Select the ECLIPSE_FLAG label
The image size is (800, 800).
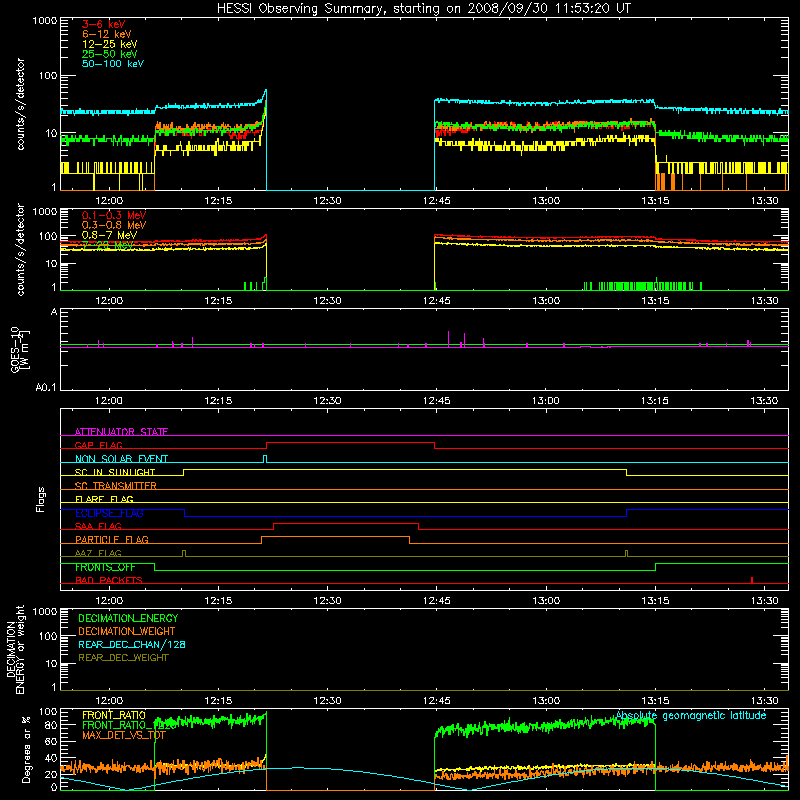tap(109, 513)
